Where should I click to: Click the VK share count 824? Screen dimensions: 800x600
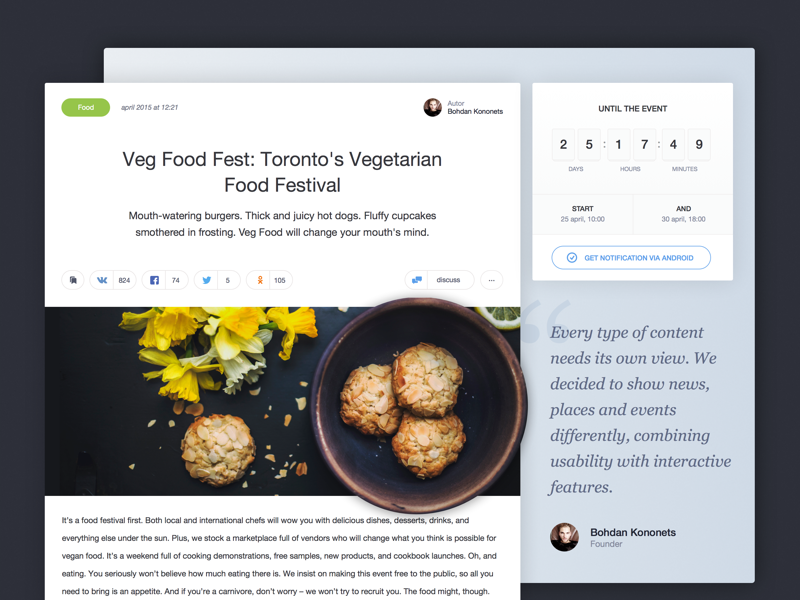(124, 280)
